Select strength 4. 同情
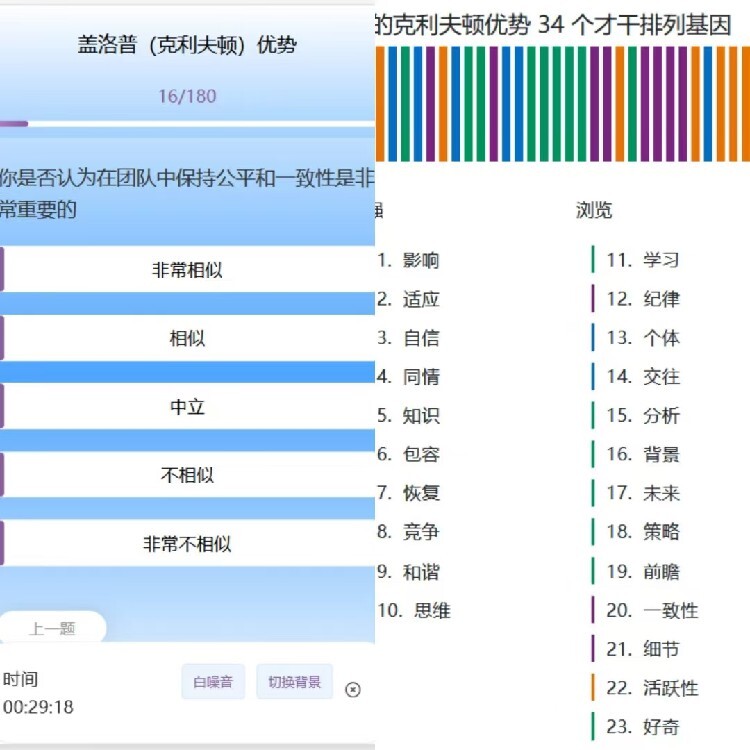Viewport: 750px width, 750px height. pyautogui.click(x=408, y=376)
